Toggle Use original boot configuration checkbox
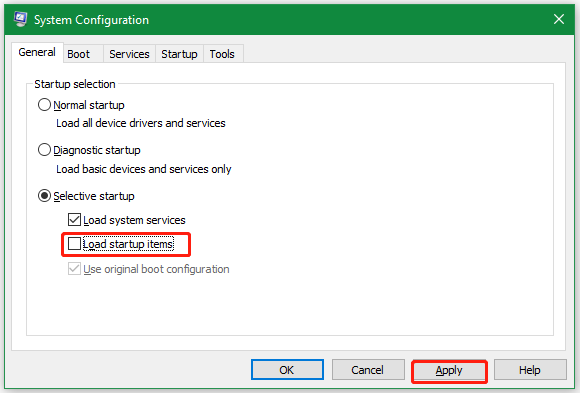This screenshot has height=393, width=580. click(x=74, y=269)
